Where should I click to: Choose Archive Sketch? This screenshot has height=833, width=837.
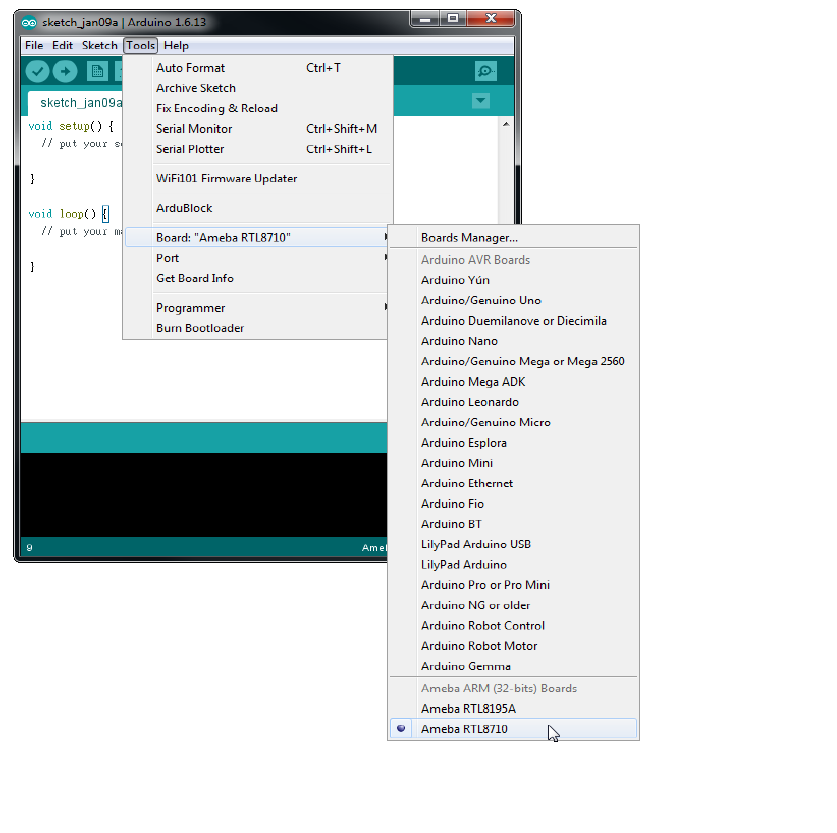click(257, 88)
